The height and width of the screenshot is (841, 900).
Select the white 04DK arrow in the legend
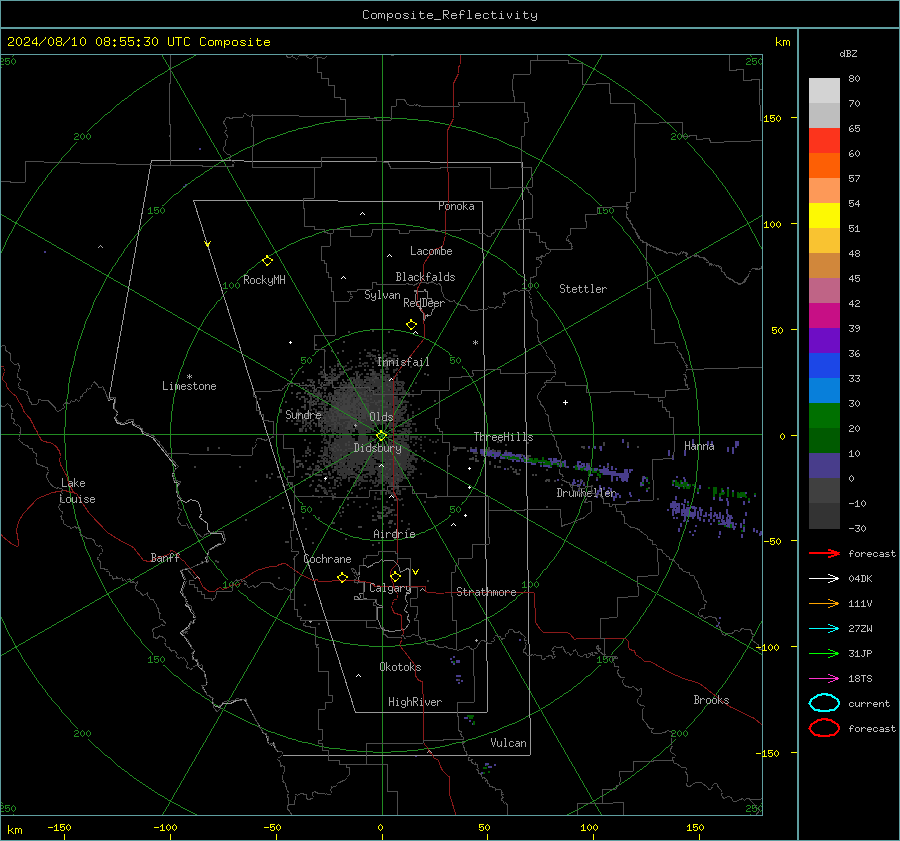[x=824, y=578]
